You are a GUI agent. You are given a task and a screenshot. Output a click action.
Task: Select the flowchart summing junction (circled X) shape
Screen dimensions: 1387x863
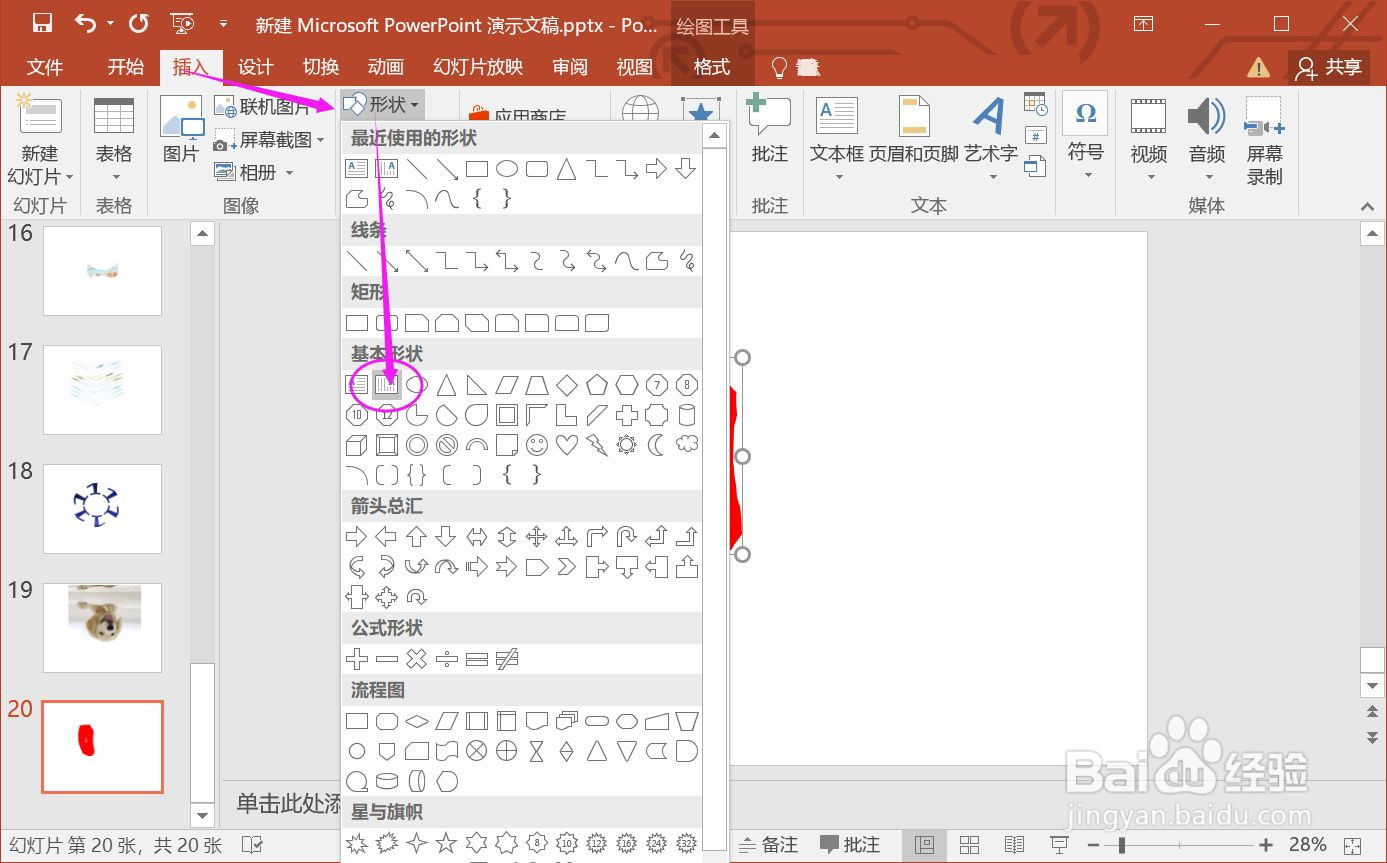pyautogui.click(x=477, y=751)
